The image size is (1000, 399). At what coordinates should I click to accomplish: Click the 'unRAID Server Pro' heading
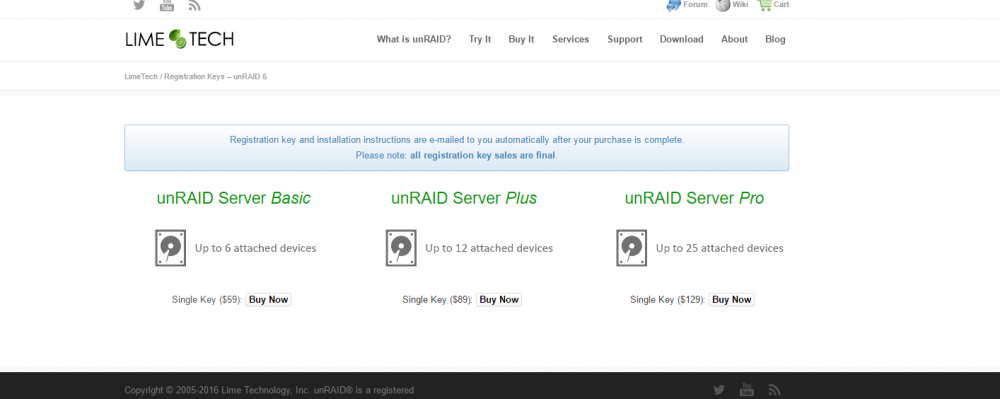(x=694, y=198)
